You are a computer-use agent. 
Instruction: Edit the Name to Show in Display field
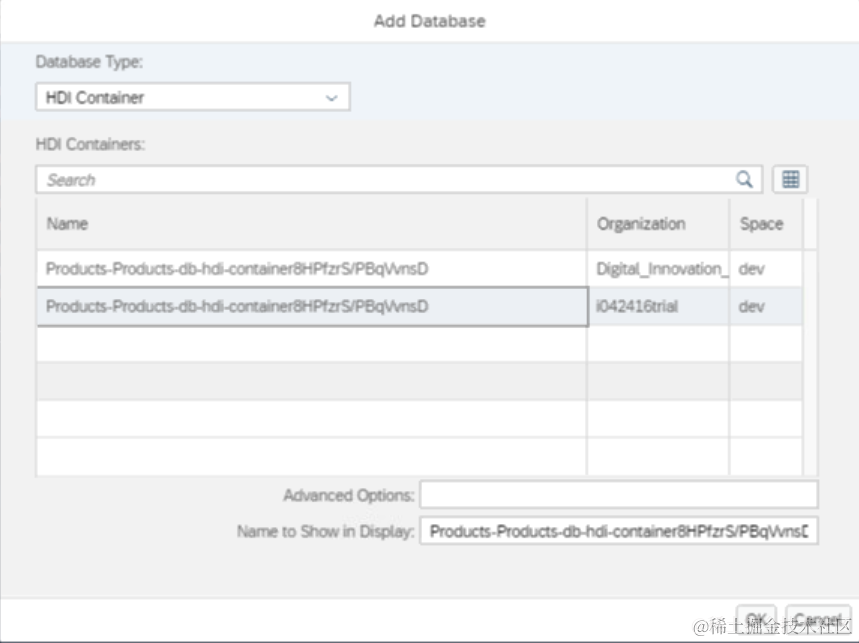click(619, 531)
